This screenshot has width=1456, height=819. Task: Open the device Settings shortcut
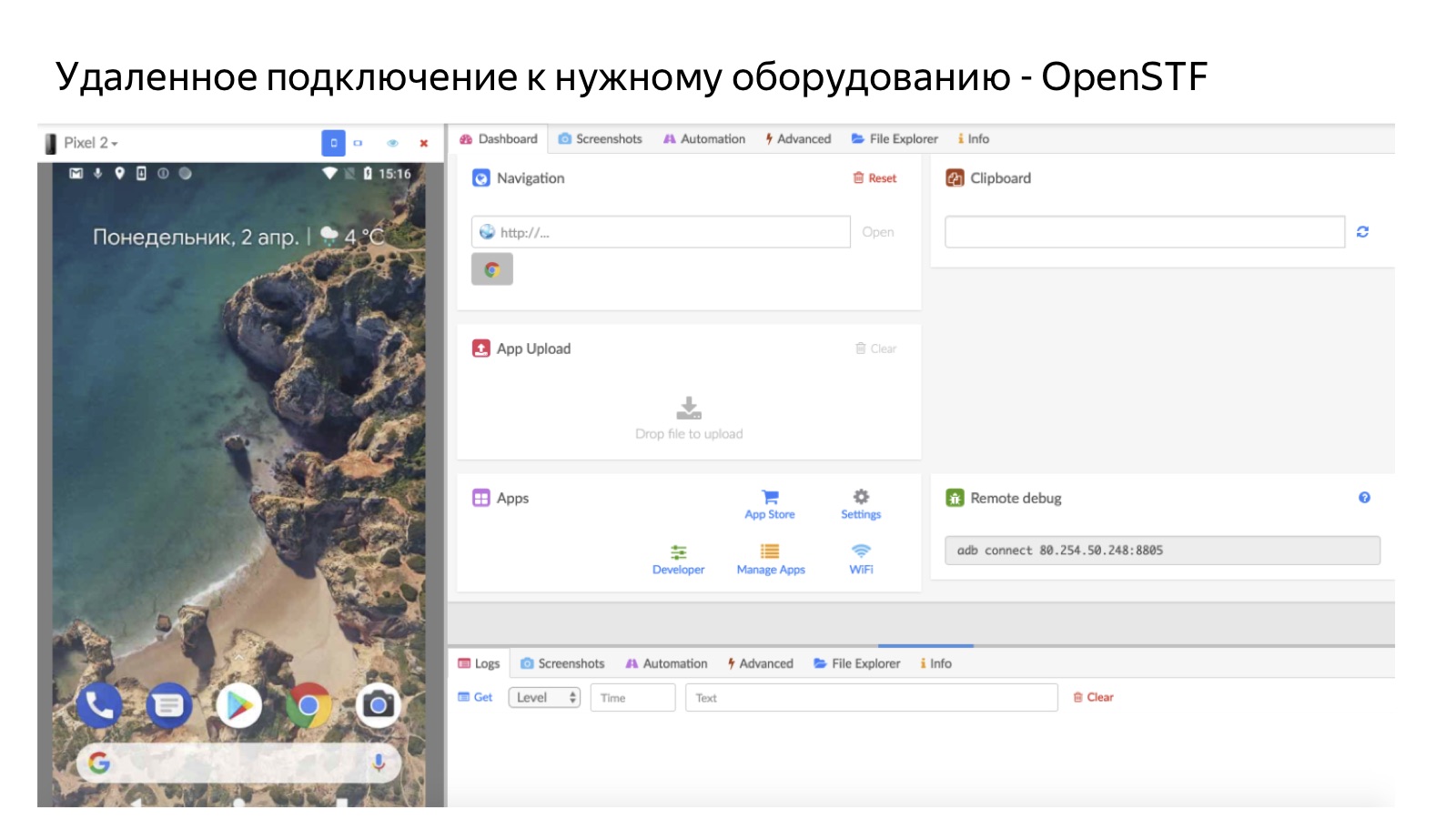click(x=861, y=505)
